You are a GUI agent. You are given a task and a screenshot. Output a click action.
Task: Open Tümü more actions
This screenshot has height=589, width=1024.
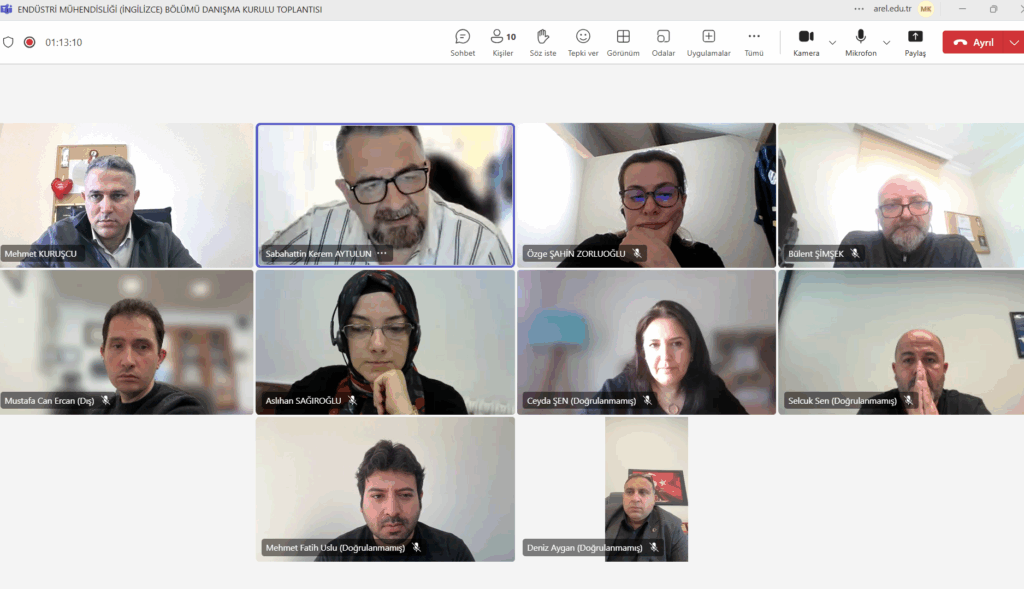pos(754,42)
